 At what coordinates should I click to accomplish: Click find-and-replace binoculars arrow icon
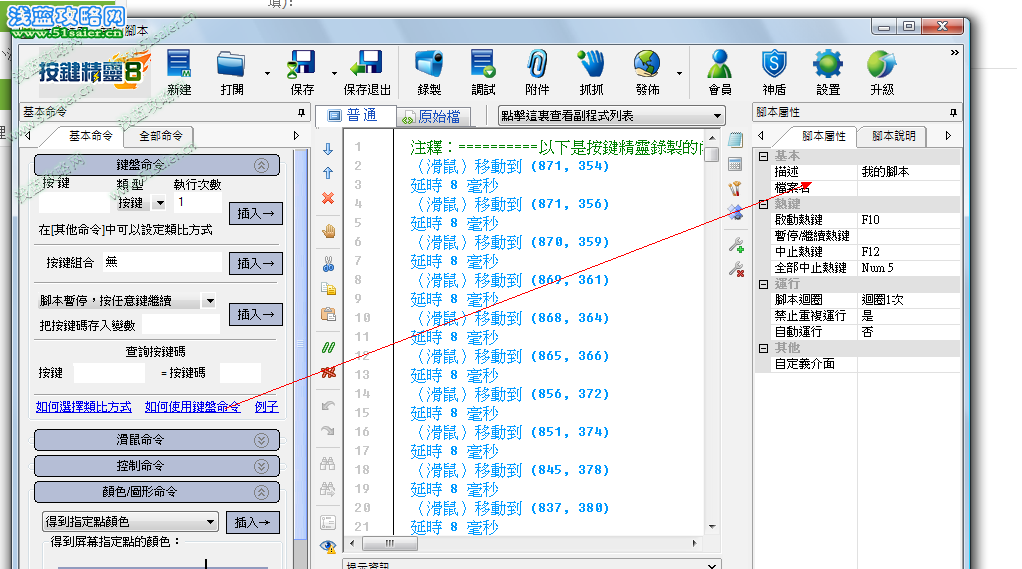(x=328, y=488)
